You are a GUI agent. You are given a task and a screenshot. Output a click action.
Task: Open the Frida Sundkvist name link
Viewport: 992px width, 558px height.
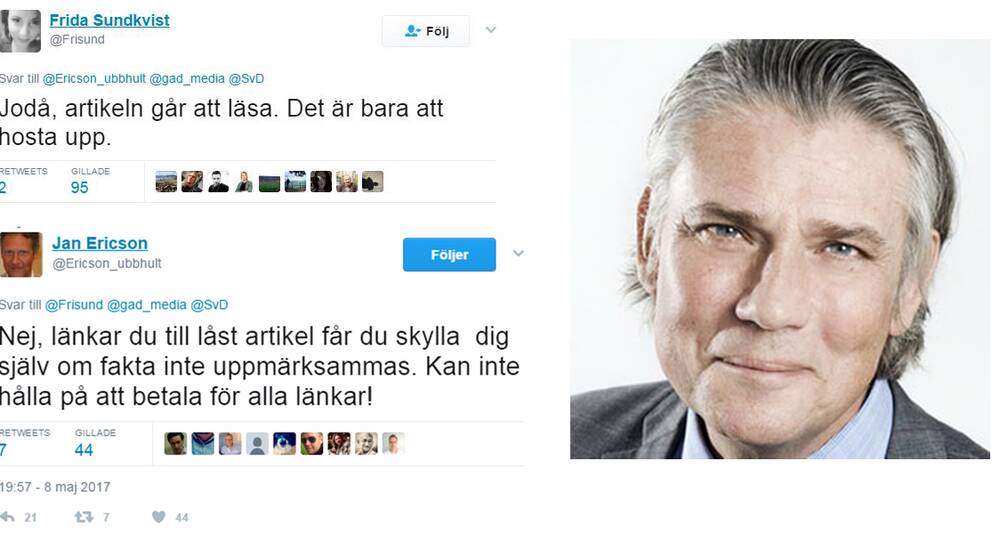[109, 20]
